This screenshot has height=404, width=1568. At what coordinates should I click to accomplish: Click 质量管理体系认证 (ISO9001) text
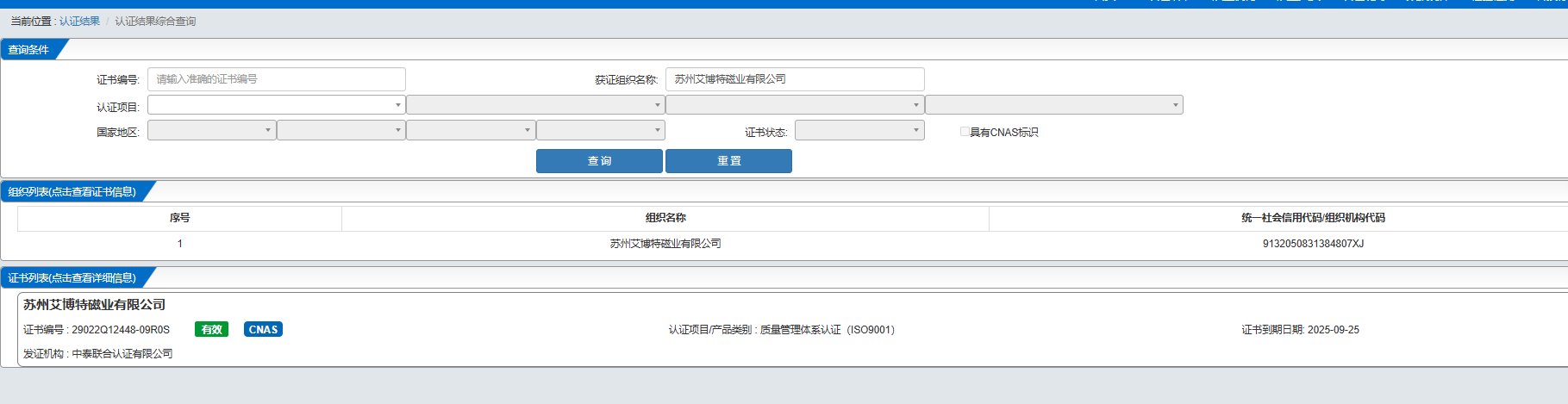coord(828,330)
